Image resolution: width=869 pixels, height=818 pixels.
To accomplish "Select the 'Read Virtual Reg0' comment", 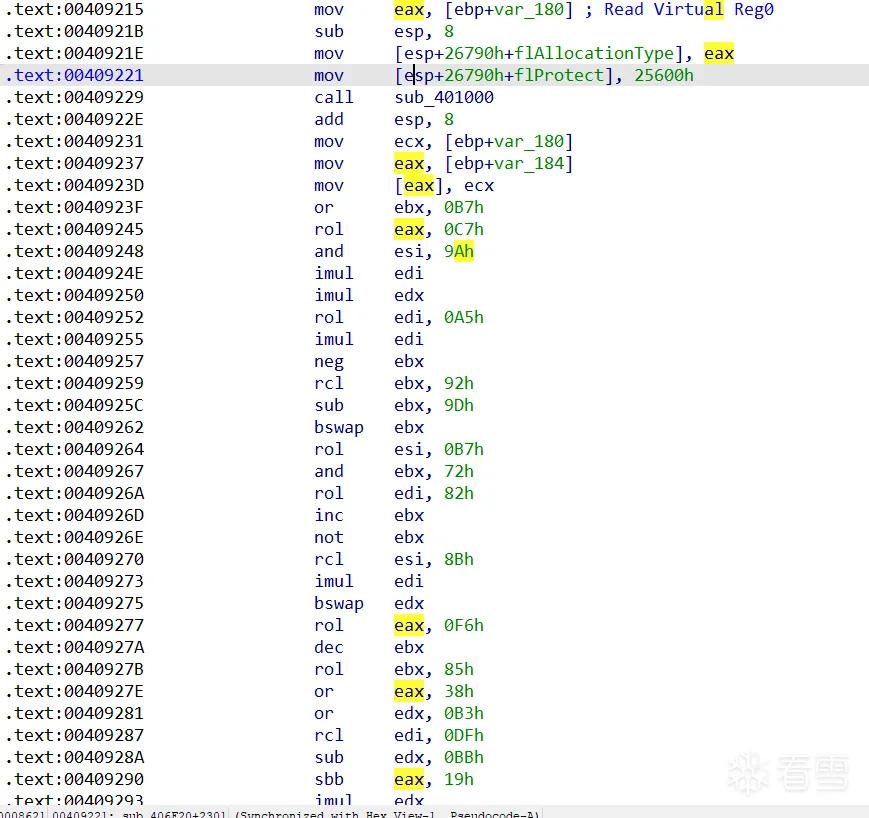I will pos(688,9).
